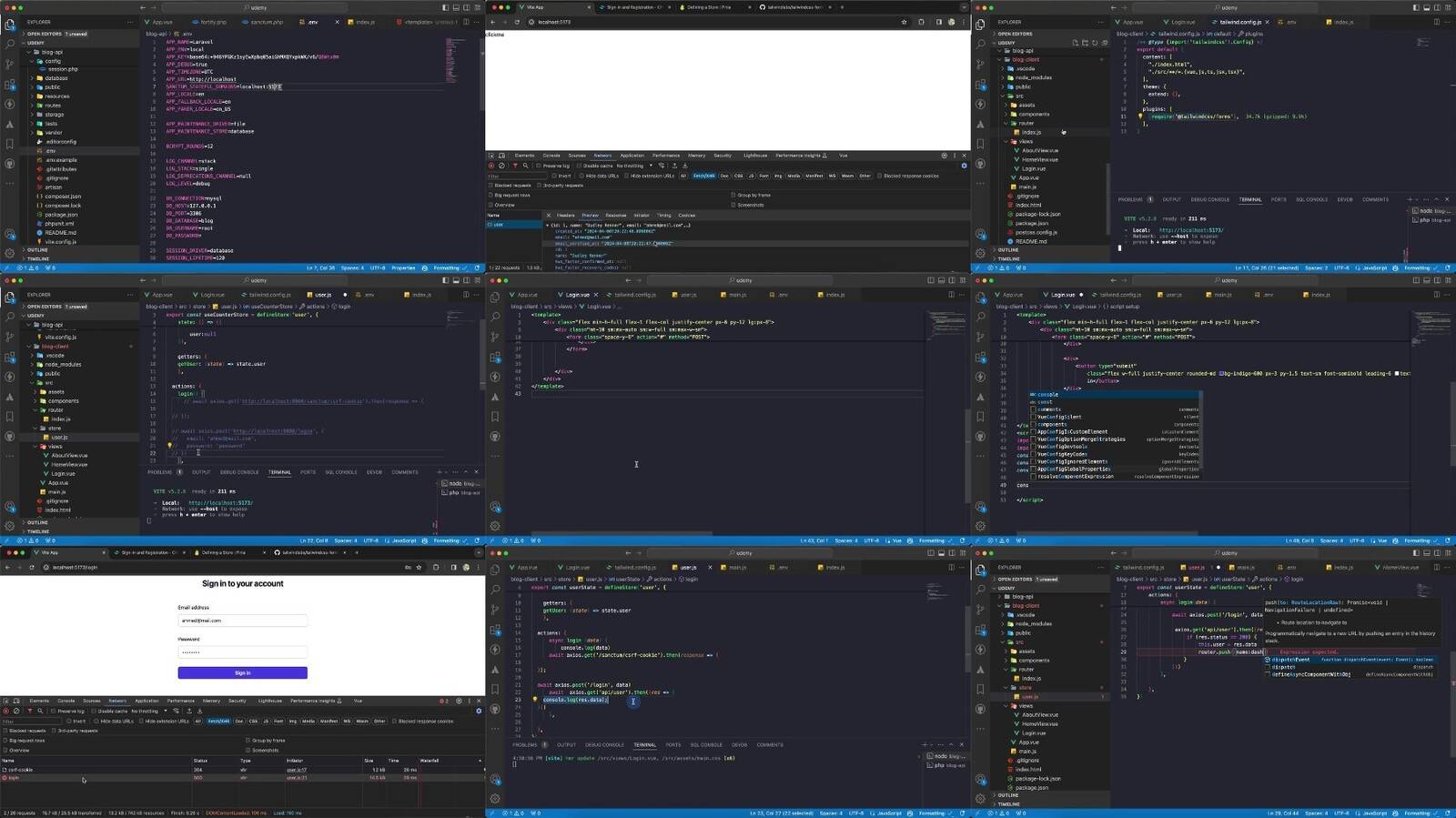Viewport: 1456px width, 818px height.
Task: Click bg-indigo-600 color swatch in Login.vue editor
Action: click(1221, 373)
